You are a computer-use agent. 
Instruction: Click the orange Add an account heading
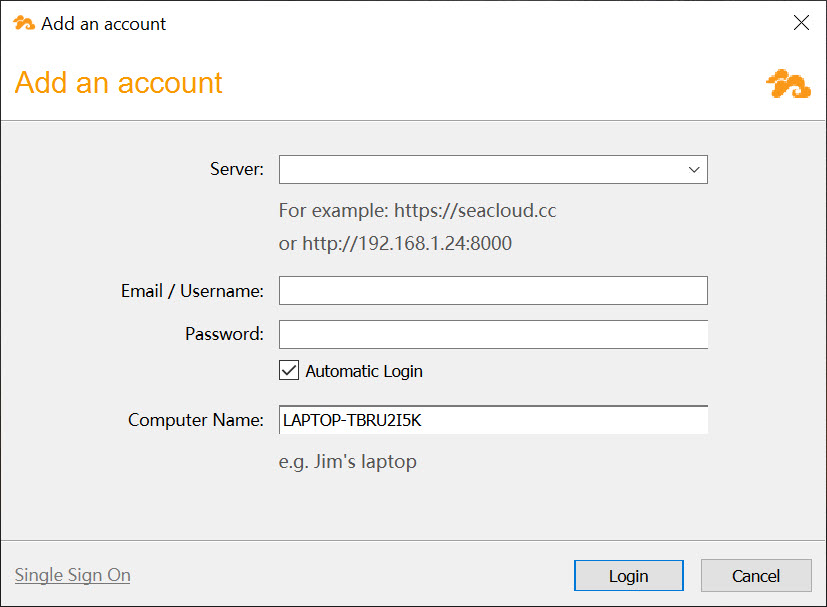click(119, 83)
